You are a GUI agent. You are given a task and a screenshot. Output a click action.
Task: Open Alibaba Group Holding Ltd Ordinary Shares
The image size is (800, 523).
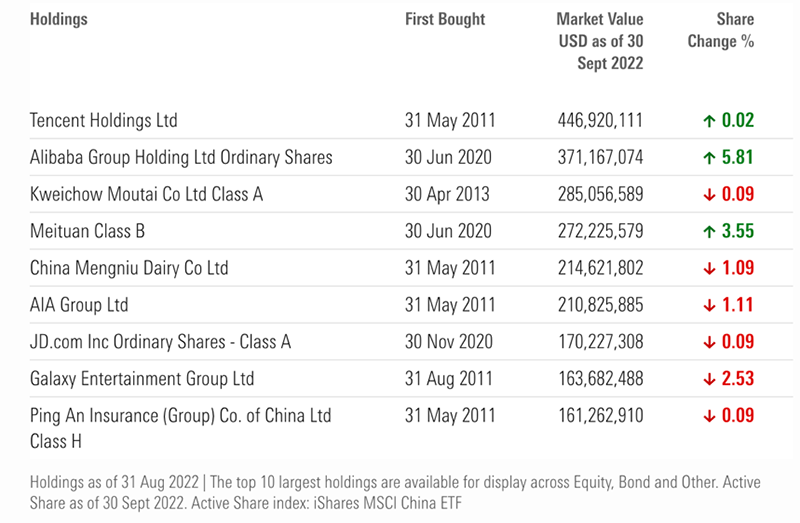181,158
